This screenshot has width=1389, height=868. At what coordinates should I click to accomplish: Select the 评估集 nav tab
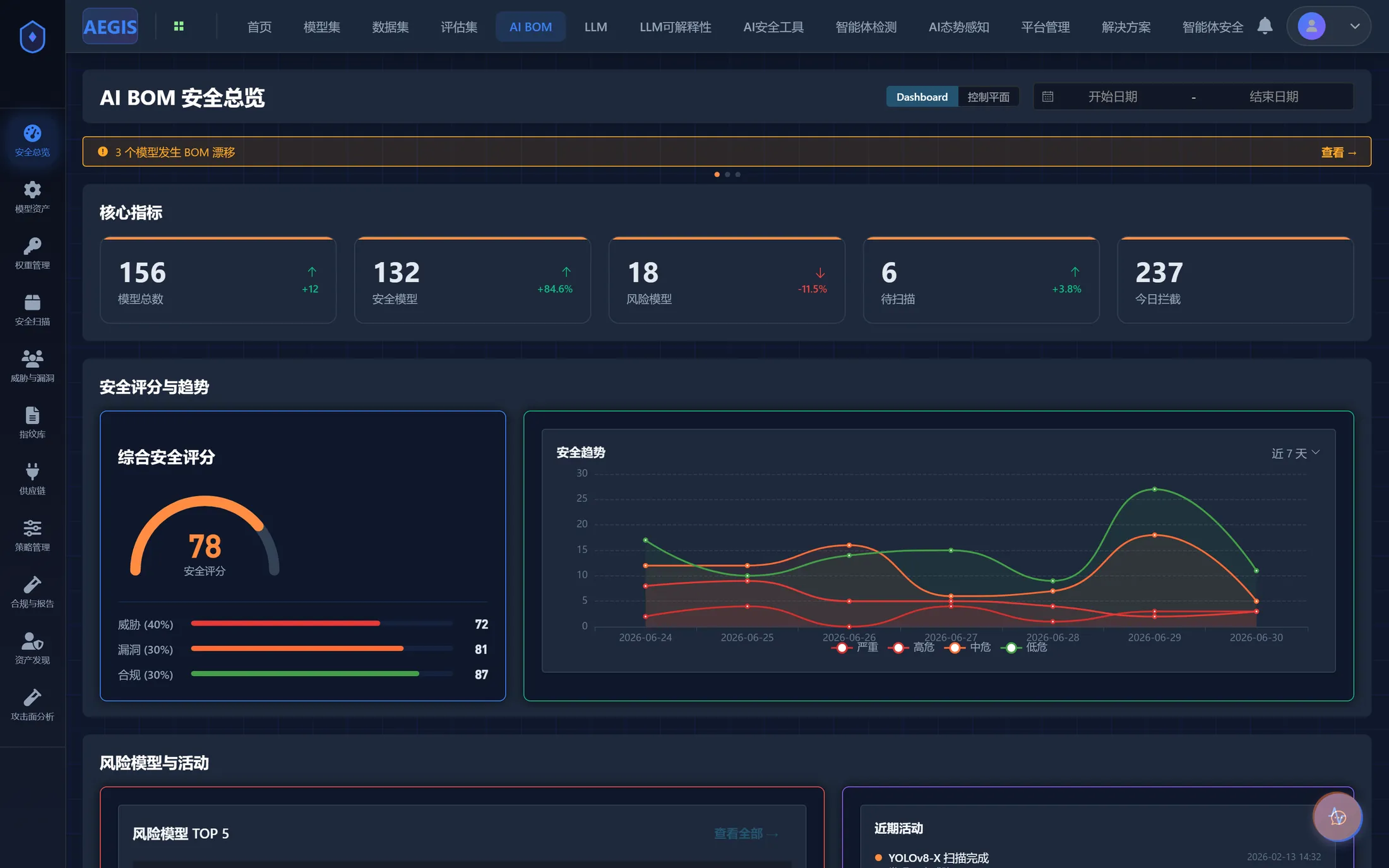(x=459, y=27)
